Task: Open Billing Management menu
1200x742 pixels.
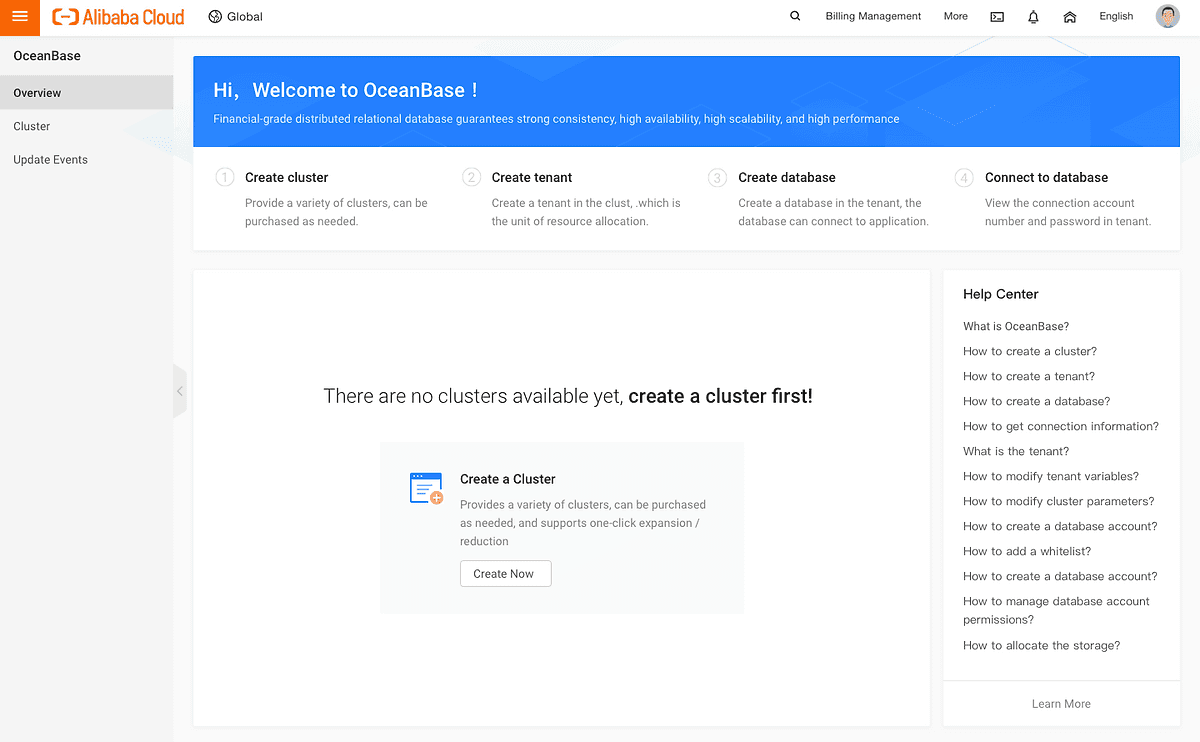Action: coord(873,16)
